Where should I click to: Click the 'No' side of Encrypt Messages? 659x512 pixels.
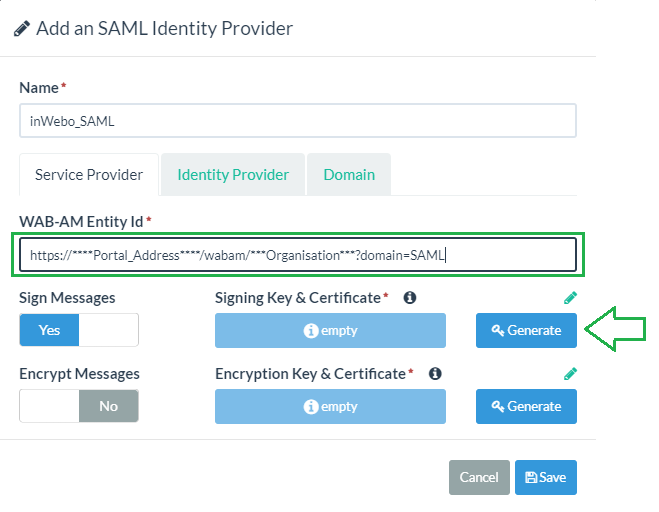108,406
